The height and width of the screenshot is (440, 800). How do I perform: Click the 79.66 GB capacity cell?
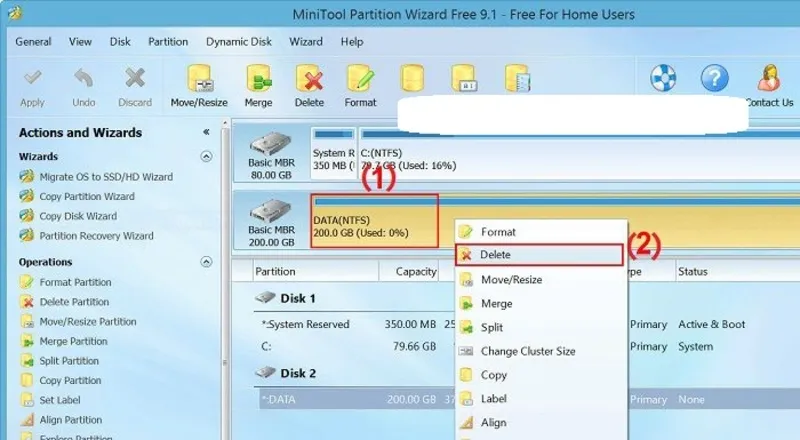414,347
